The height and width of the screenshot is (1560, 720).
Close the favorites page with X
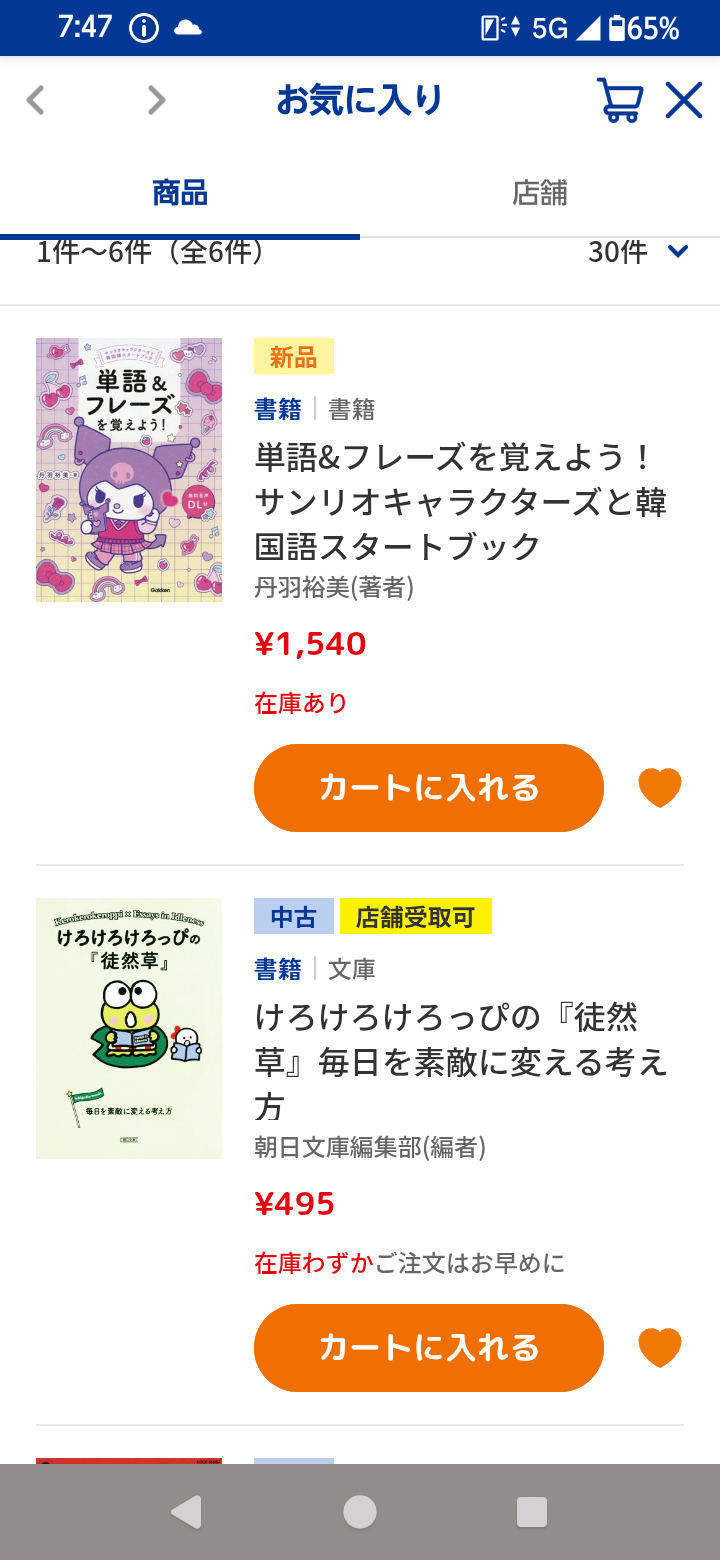(684, 100)
